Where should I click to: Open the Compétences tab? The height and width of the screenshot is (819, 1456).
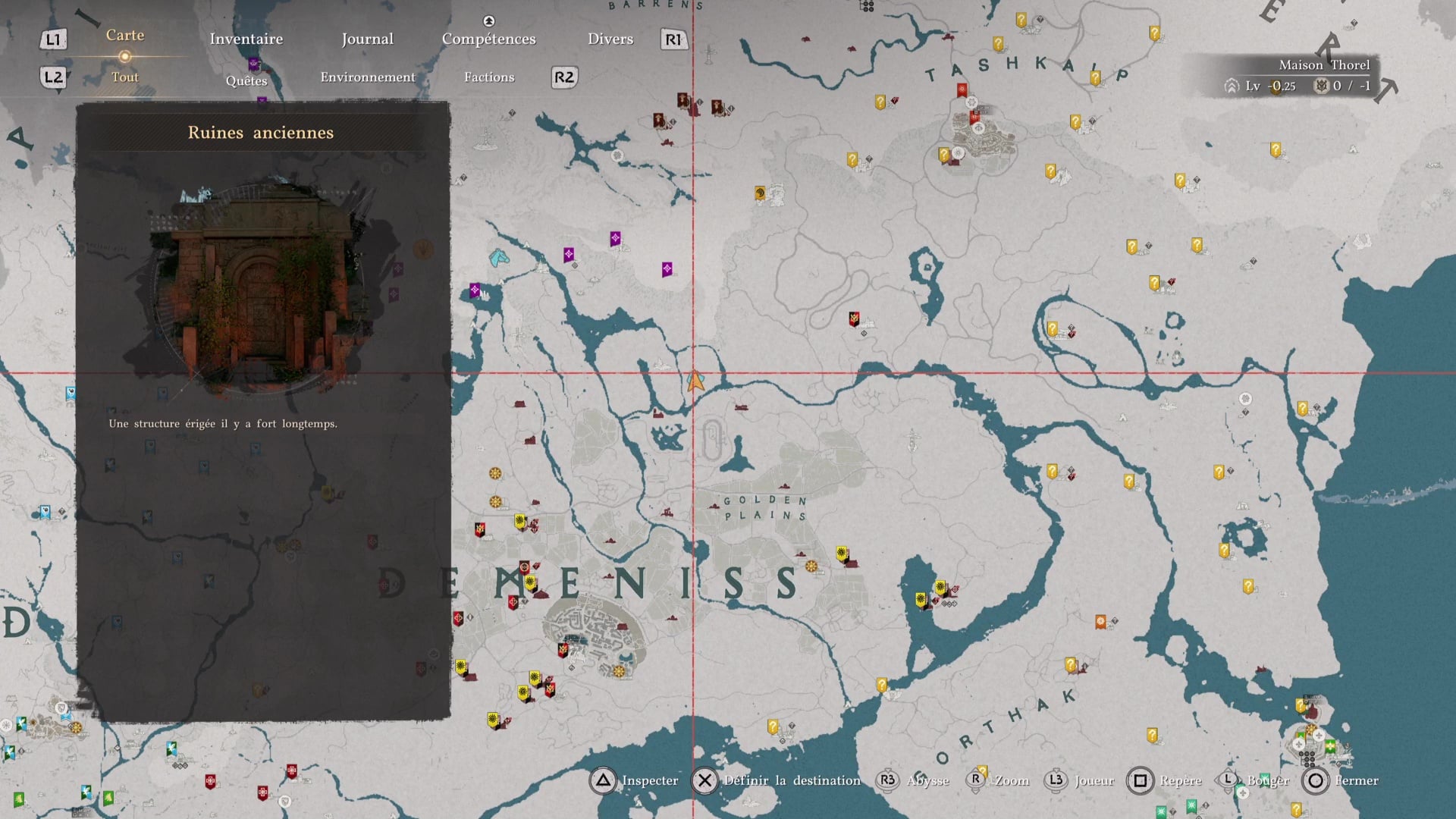(x=488, y=39)
